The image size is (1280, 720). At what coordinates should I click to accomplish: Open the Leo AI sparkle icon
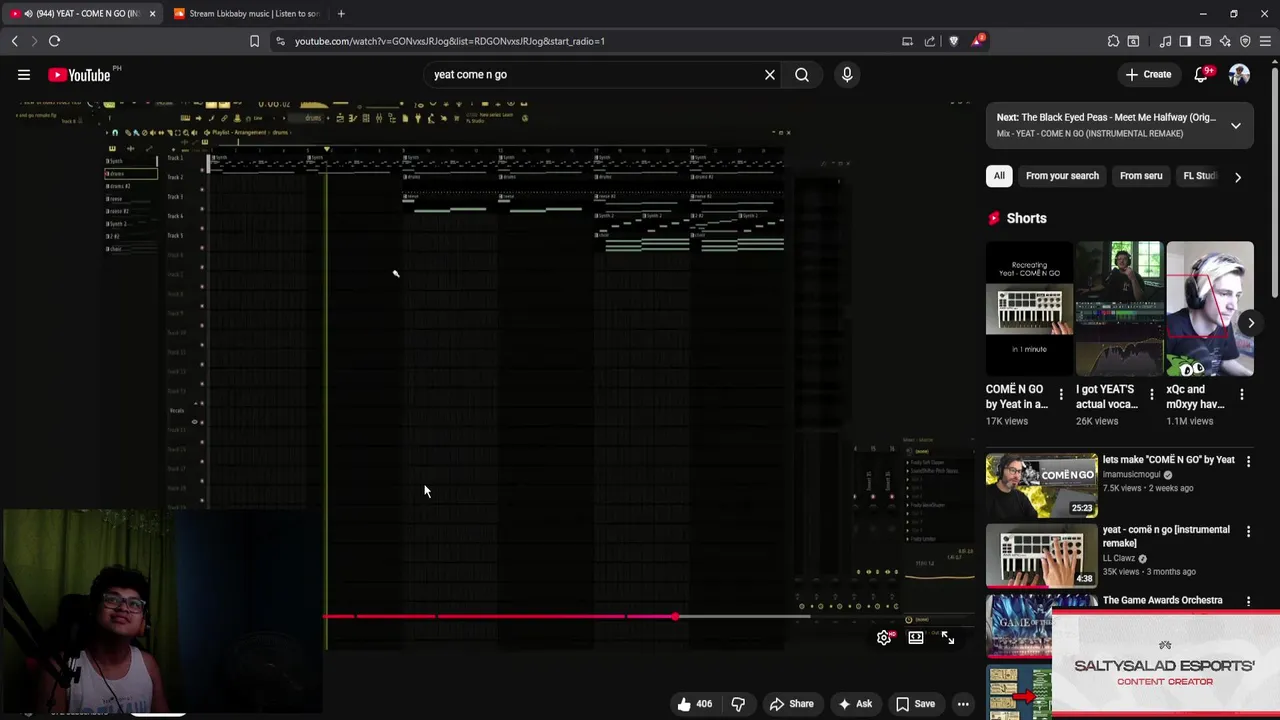[1225, 41]
